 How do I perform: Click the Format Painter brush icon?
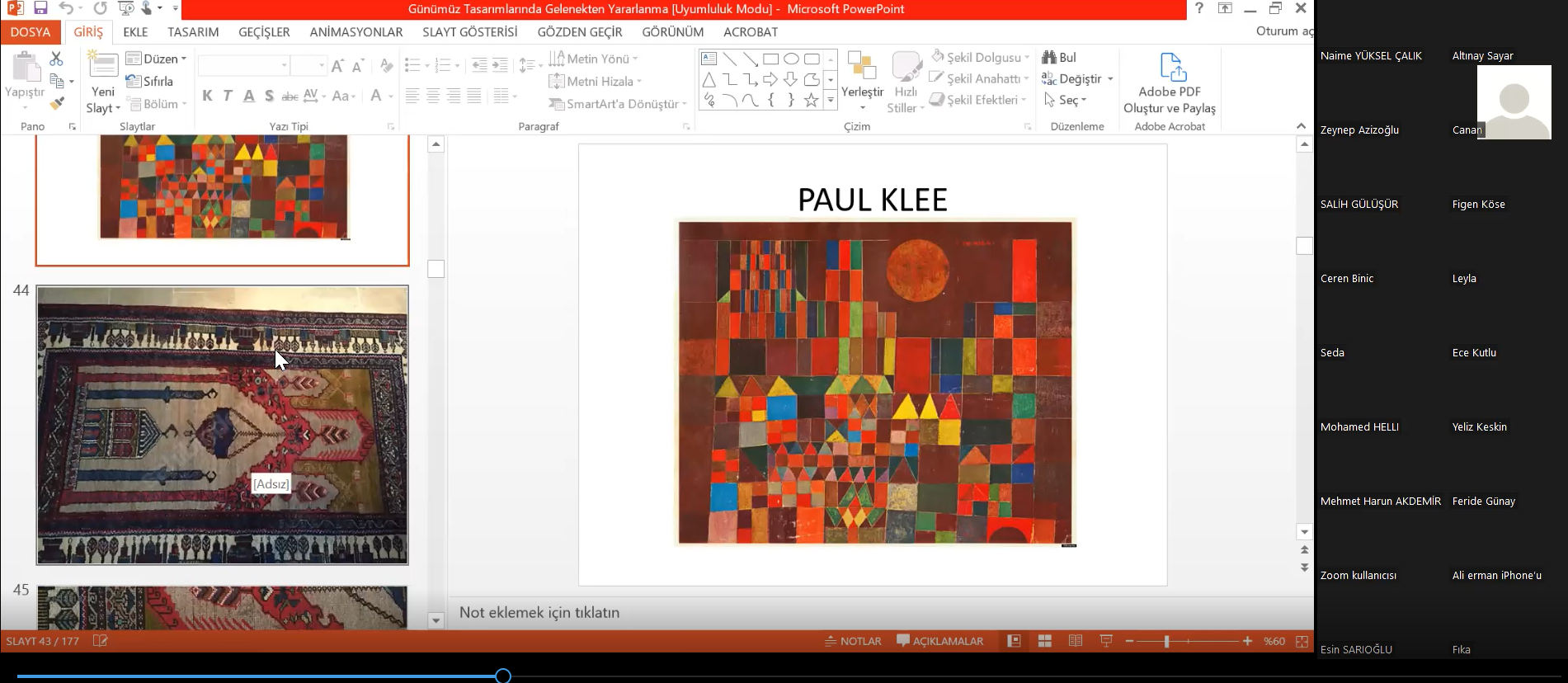[x=56, y=104]
